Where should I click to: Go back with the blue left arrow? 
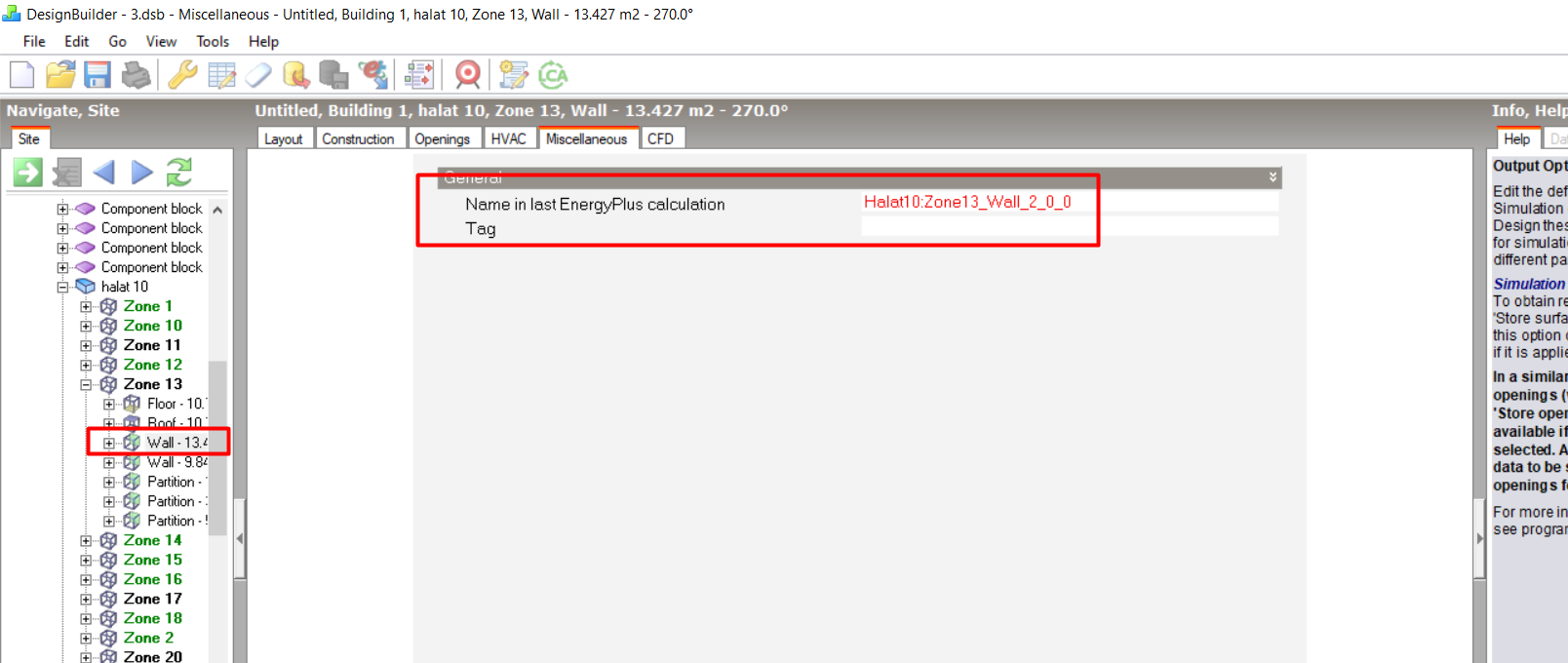tap(103, 173)
